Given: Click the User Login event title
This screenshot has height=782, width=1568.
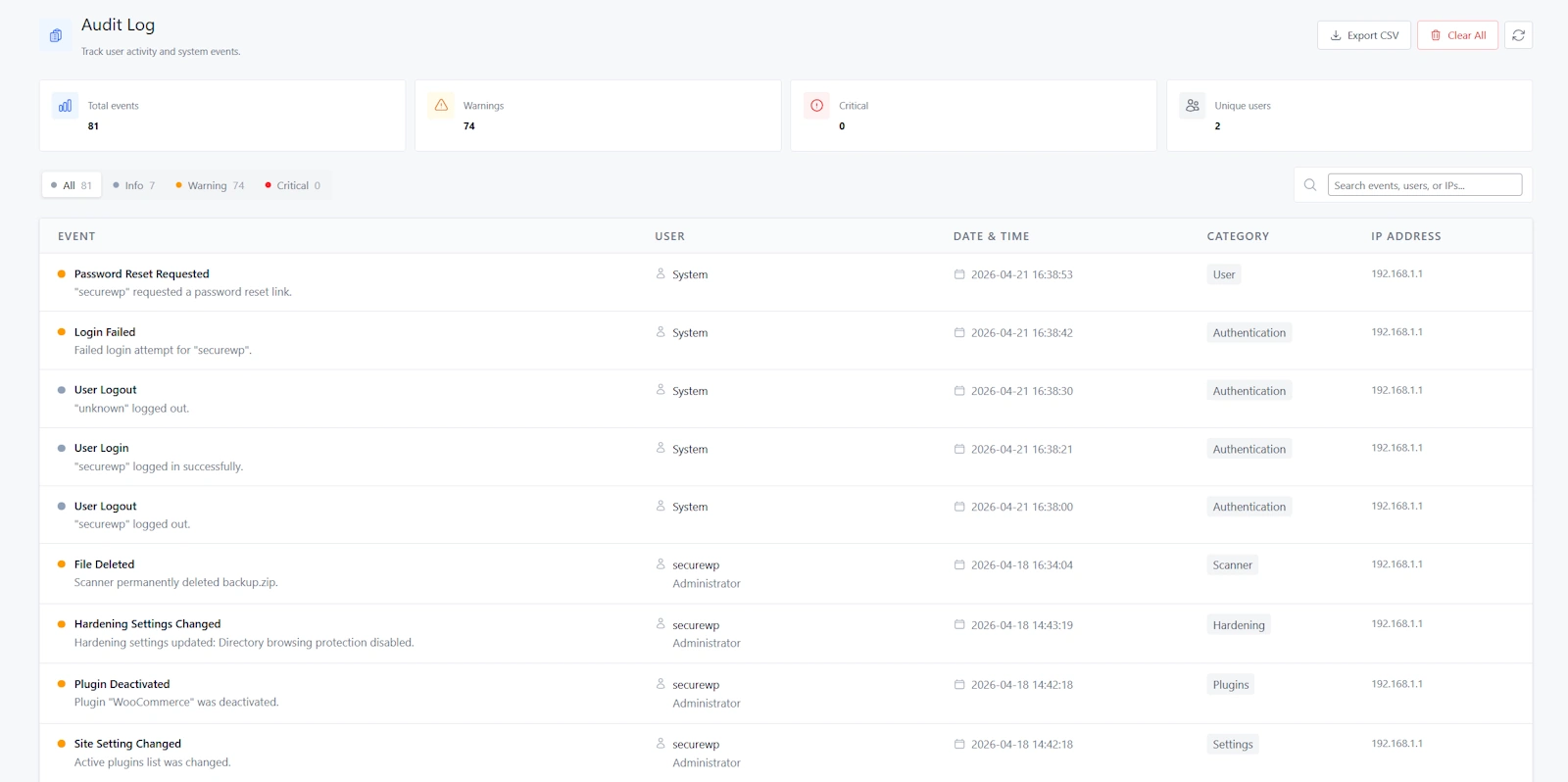Looking at the screenshot, I should click(102, 448).
